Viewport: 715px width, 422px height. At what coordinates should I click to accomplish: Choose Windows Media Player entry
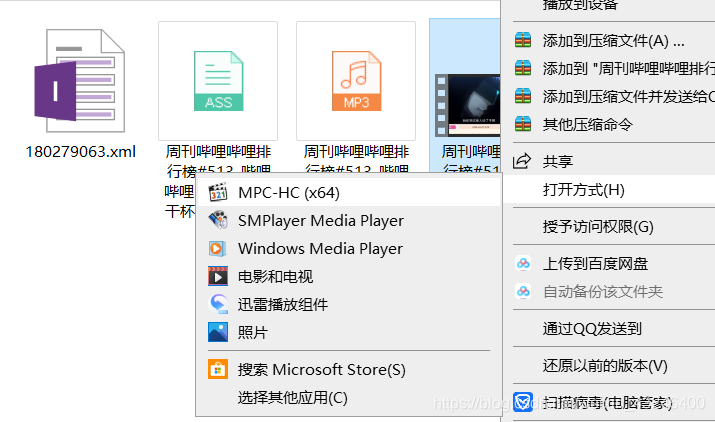349,249
